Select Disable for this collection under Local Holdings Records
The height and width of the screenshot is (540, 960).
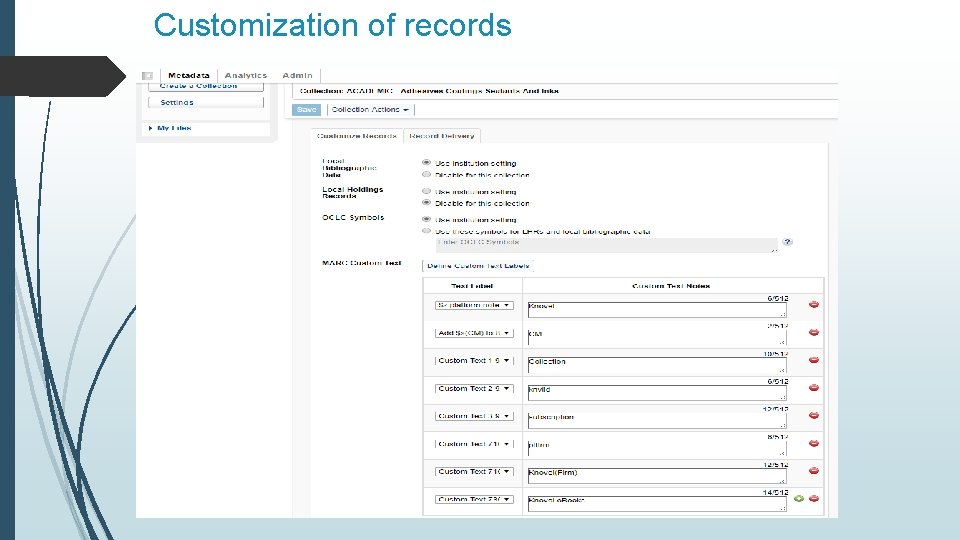427,203
